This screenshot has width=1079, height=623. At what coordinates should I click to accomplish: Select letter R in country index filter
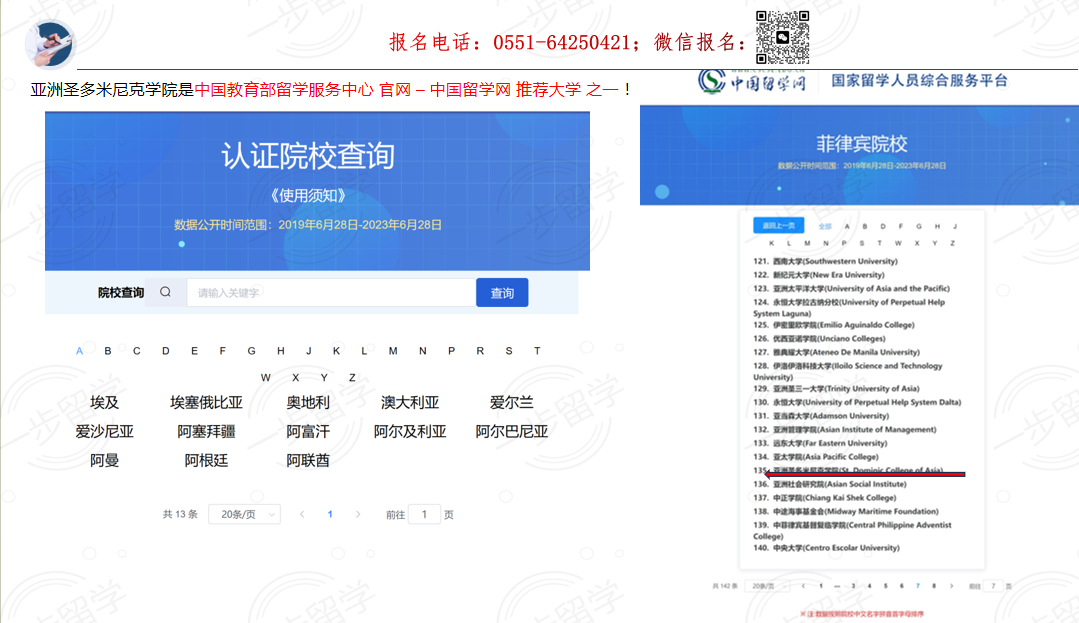480,351
